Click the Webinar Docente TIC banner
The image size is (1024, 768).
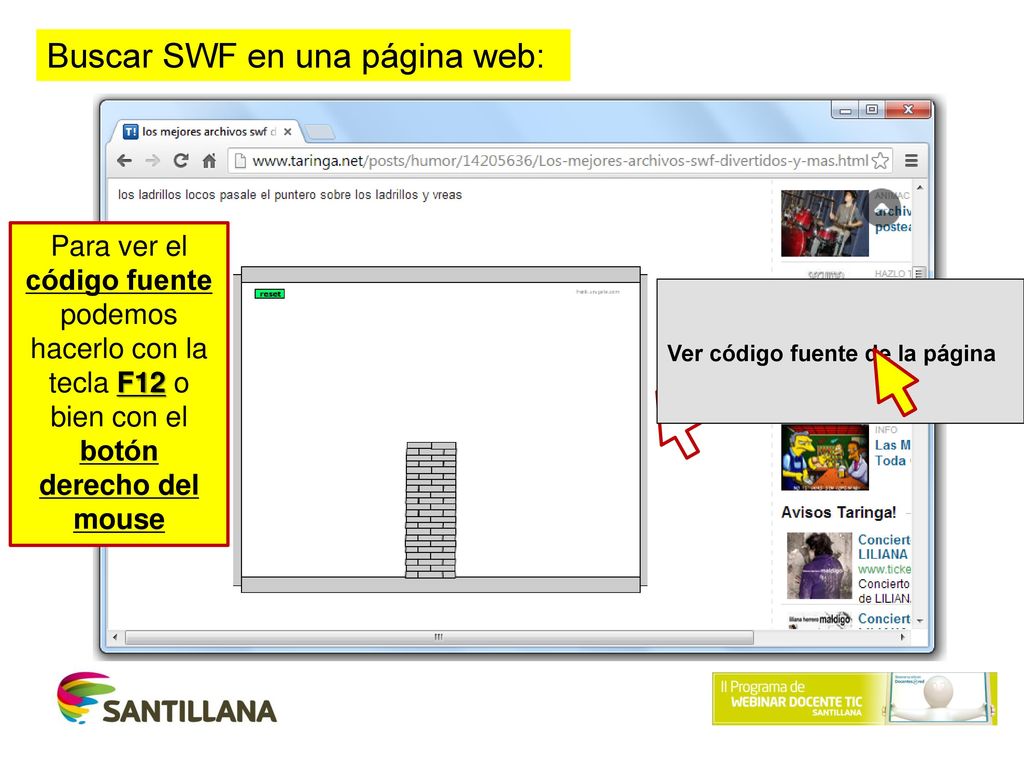[854, 699]
